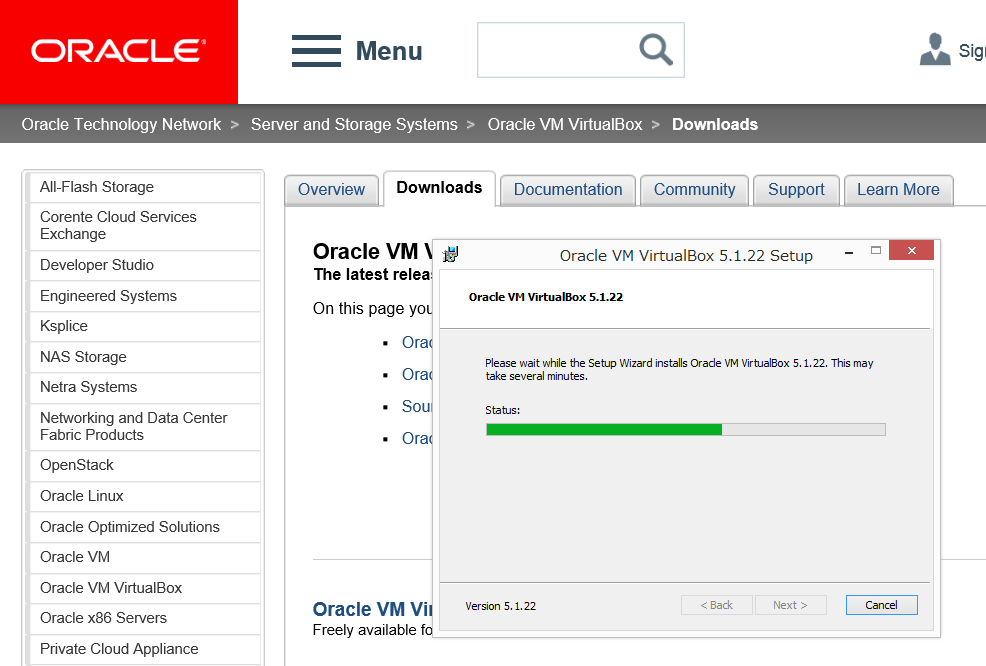Click the 'Please wait while the Setup Wizard' message

tap(679, 370)
